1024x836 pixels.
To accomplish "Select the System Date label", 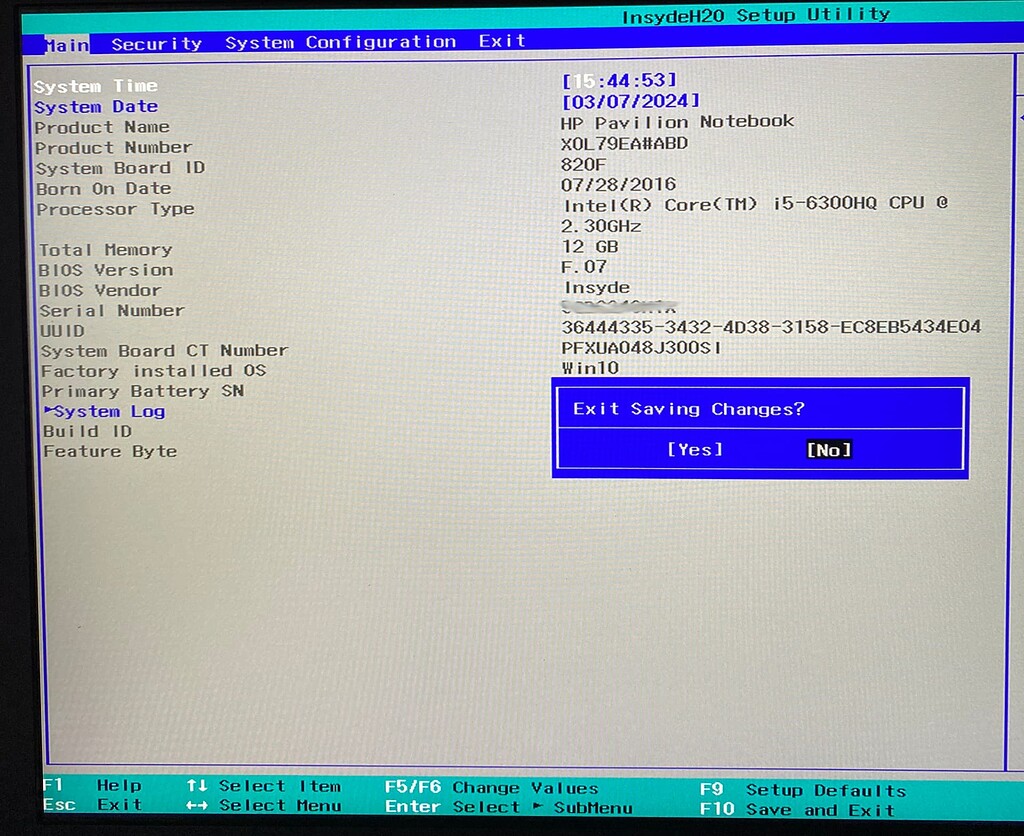I will click(96, 106).
